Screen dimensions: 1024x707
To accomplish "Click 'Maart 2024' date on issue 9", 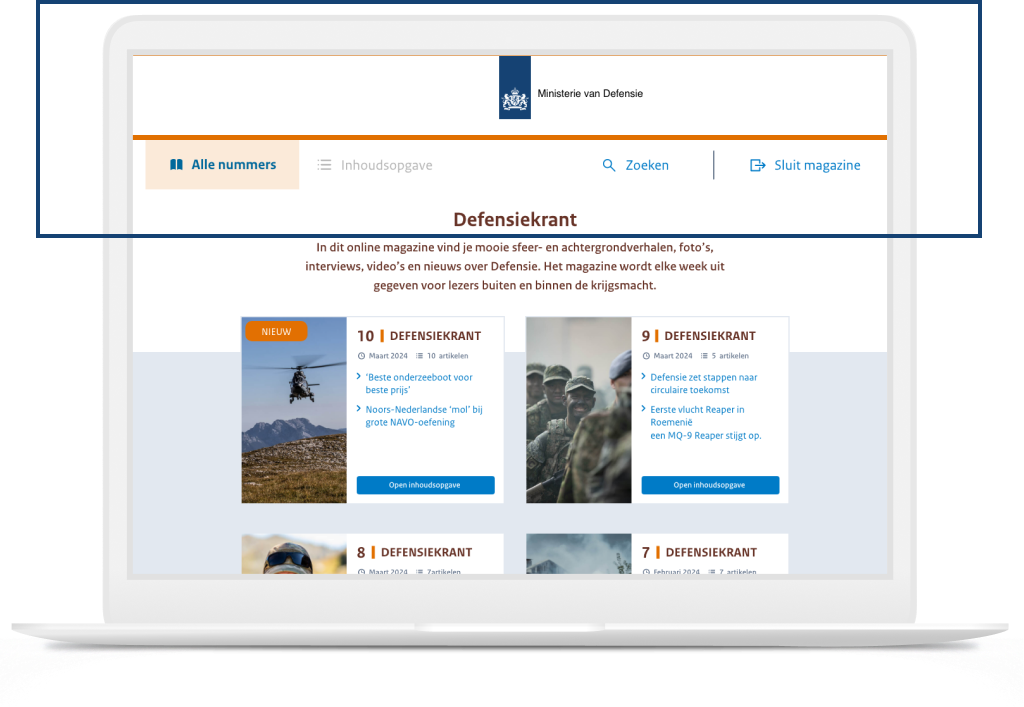I will tap(673, 356).
